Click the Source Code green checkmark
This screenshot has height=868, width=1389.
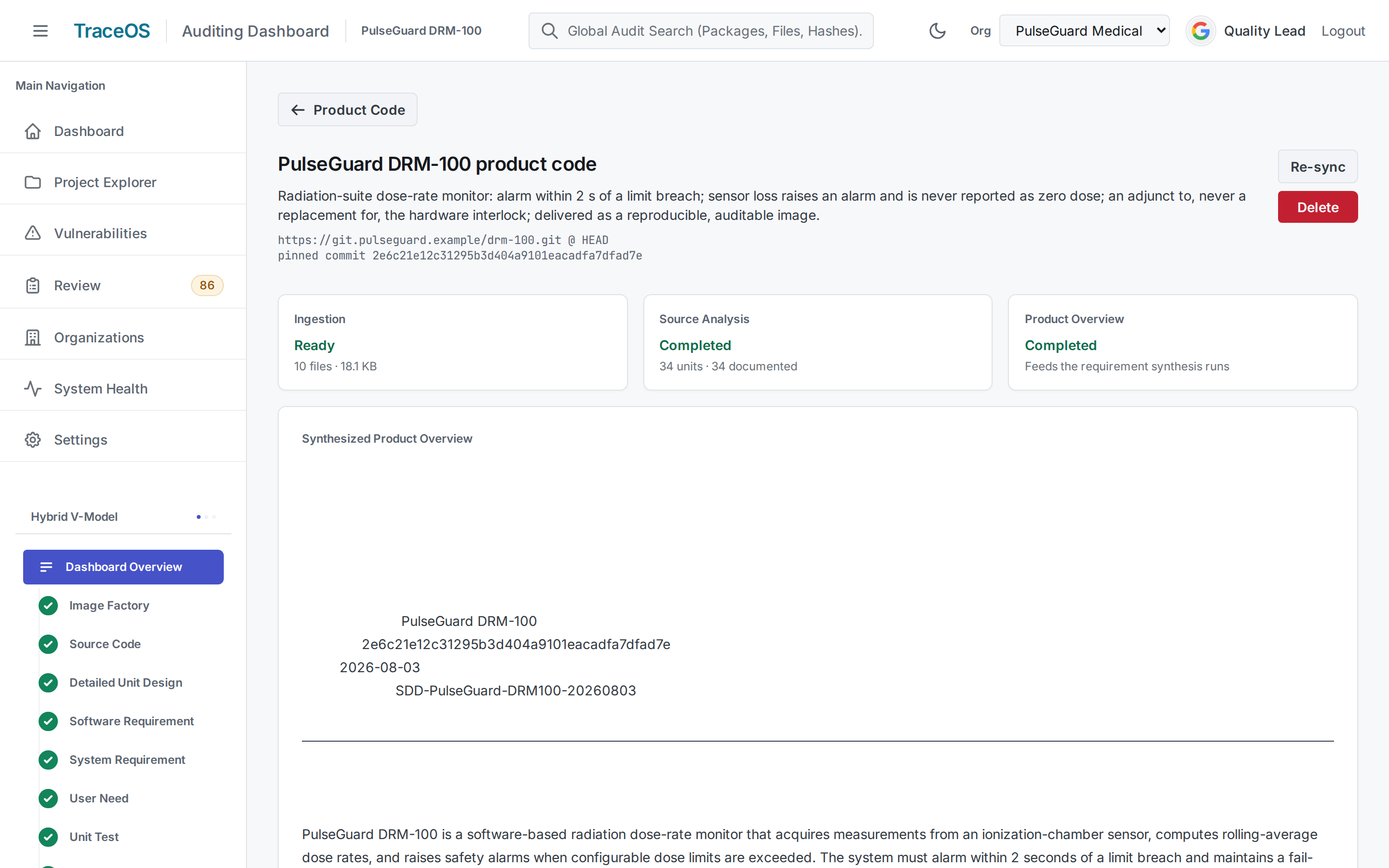(48, 644)
